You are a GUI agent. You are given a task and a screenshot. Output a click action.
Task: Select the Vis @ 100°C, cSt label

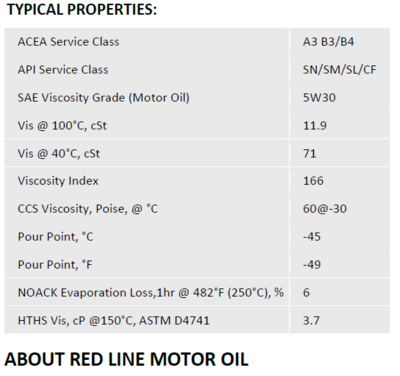point(62,126)
